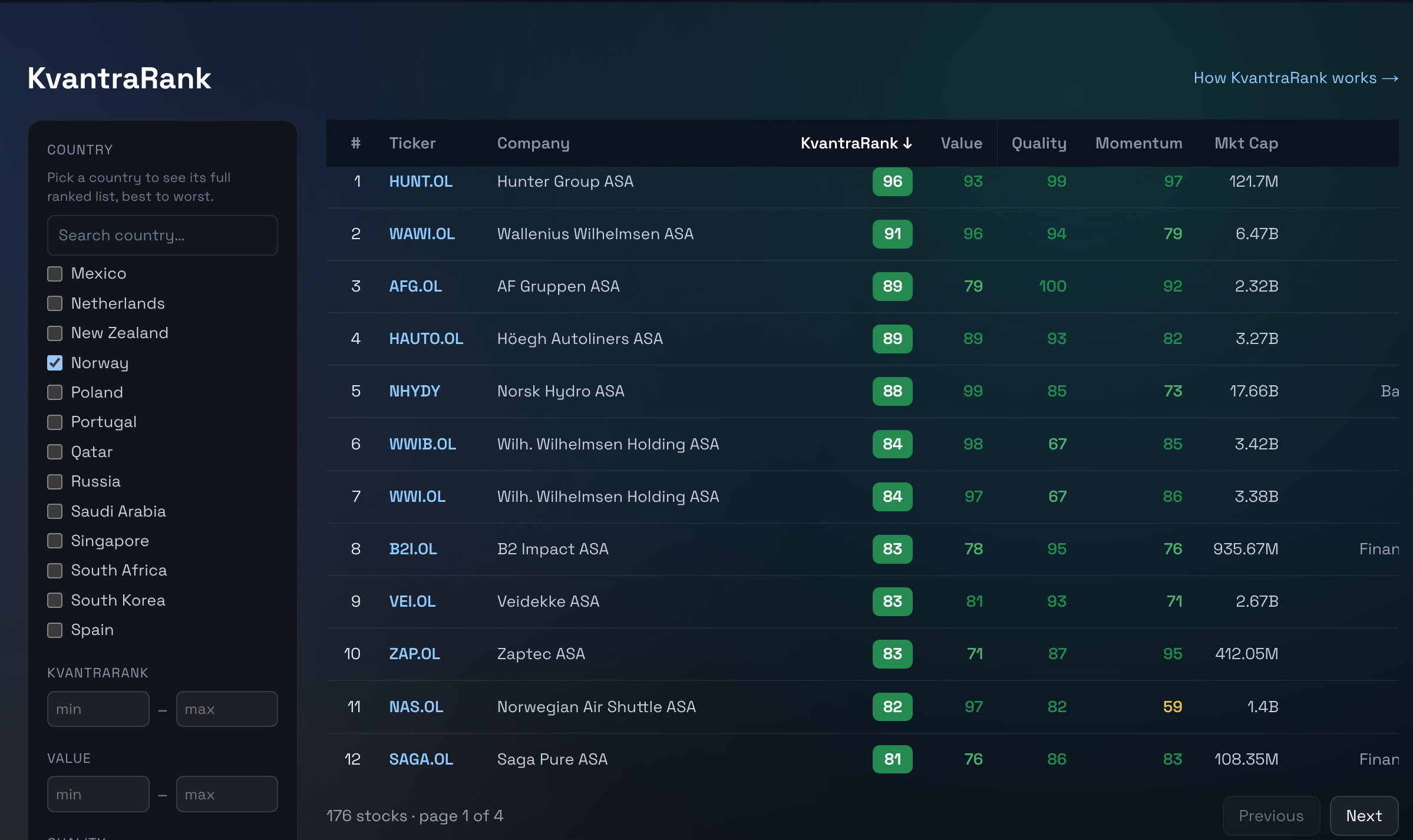Viewport: 1413px width, 840px height.
Task: Click the Search country input field
Action: point(162,235)
